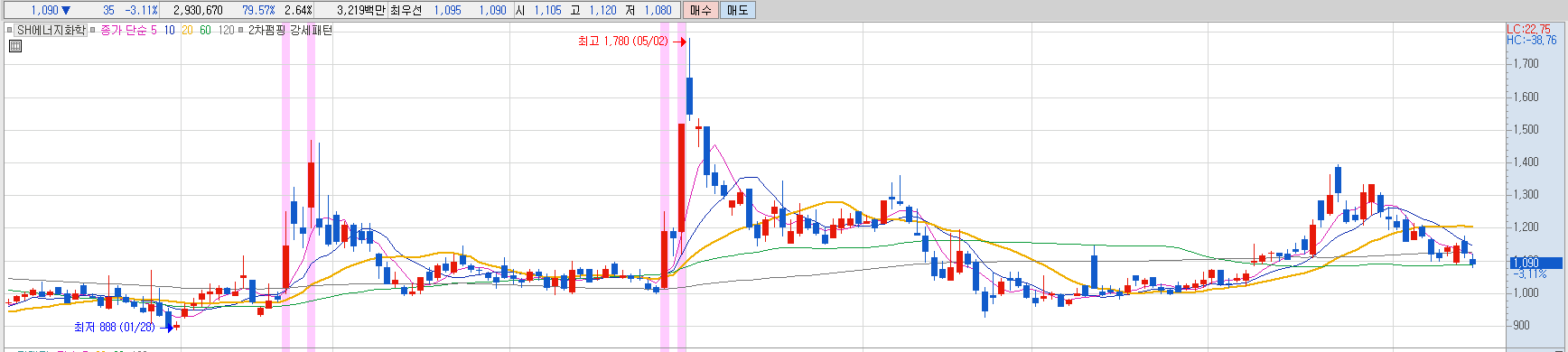Click the 1,000 price axis label
Viewport: 1568px width, 352px height.
(x=1526, y=293)
